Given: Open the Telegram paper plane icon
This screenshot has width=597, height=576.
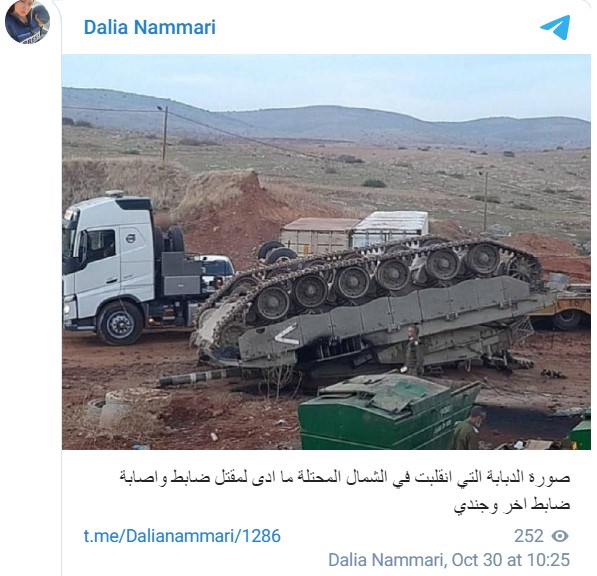Looking at the screenshot, I should coord(555,27).
